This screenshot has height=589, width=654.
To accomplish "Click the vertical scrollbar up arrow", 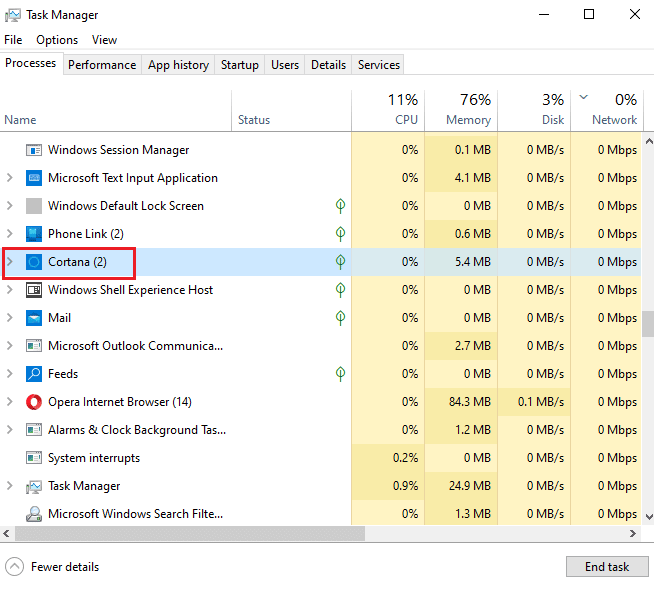I will (649, 141).
